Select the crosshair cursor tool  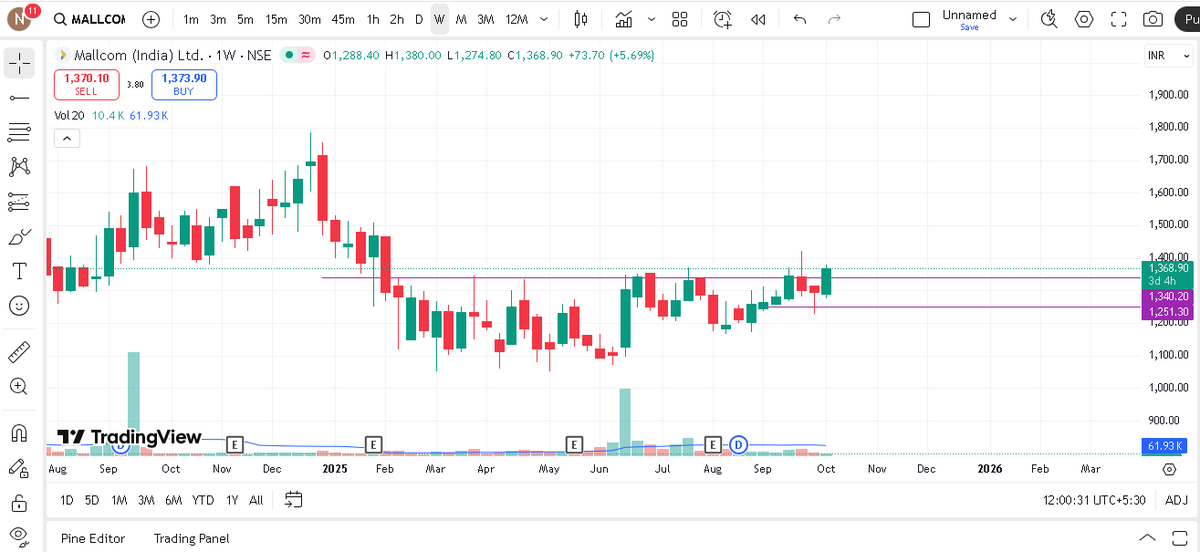point(18,63)
